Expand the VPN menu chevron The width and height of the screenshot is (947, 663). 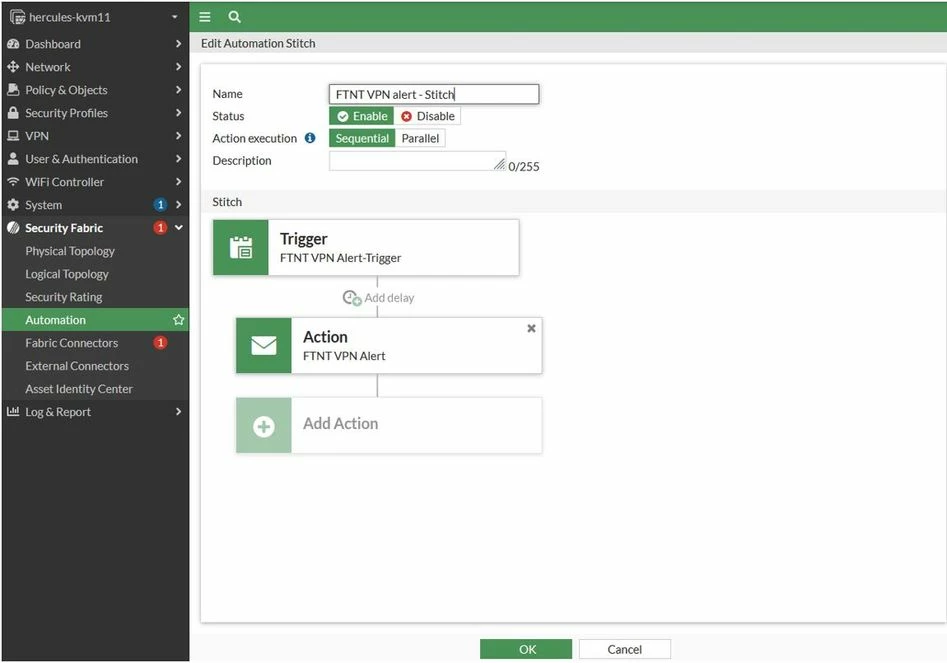pyautogui.click(x=178, y=135)
